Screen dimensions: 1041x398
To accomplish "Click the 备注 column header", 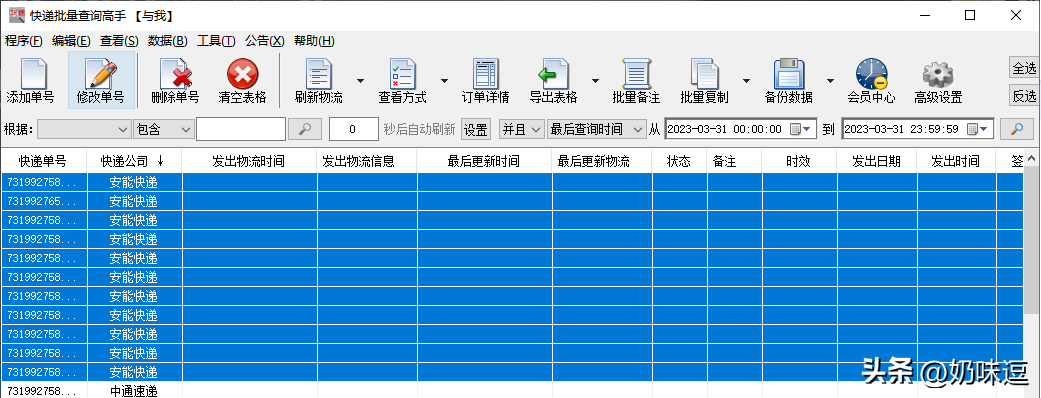I will tap(734, 161).
